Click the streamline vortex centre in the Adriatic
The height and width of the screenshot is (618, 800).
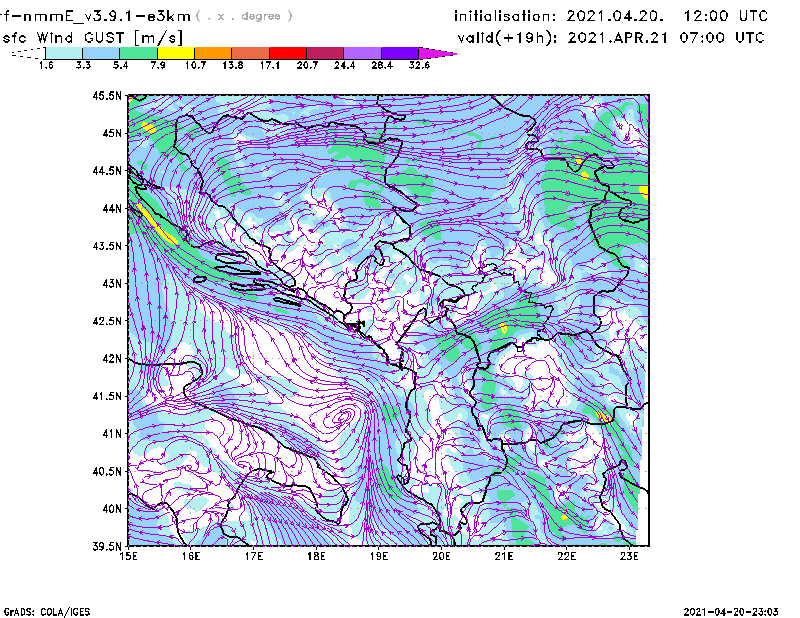point(343,415)
